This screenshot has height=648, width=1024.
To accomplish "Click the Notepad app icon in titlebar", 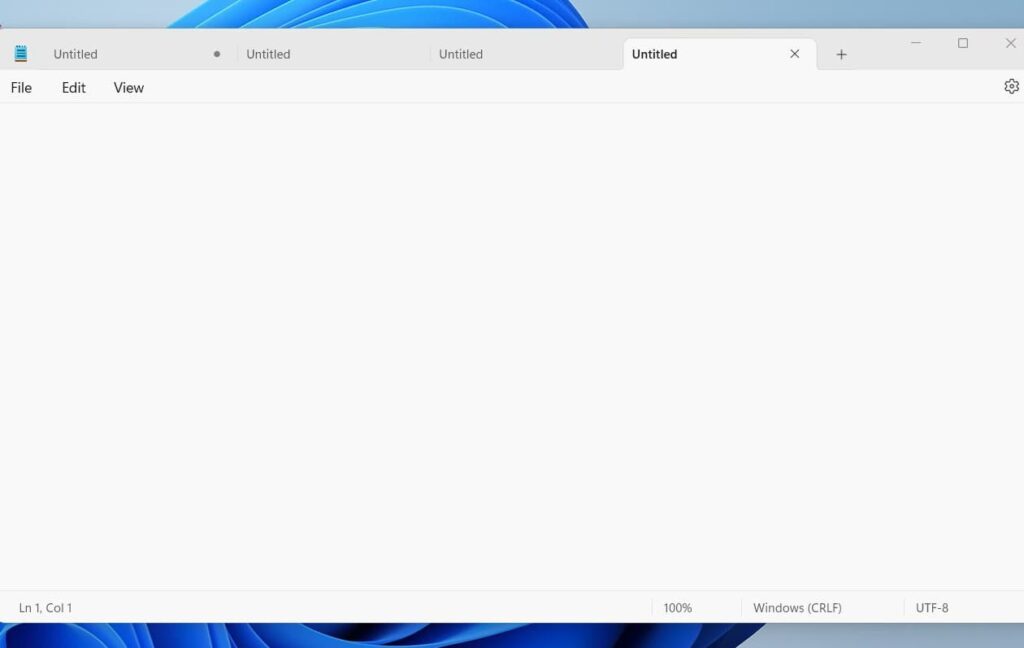I will [x=21, y=52].
